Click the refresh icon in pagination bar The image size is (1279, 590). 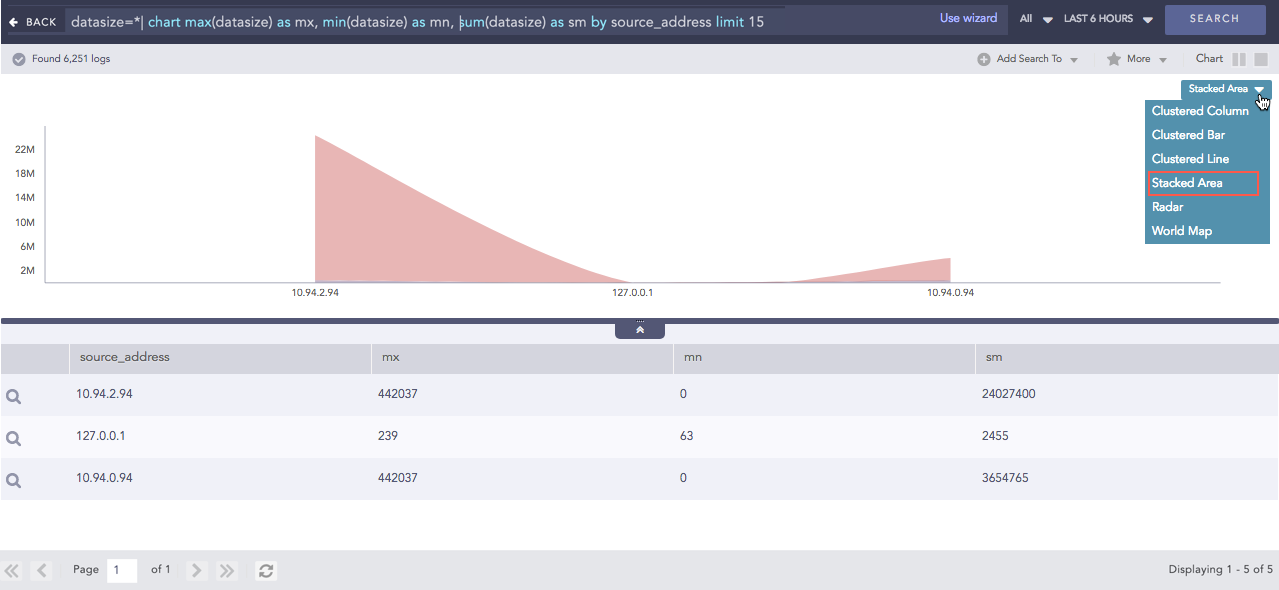tap(265, 570)
